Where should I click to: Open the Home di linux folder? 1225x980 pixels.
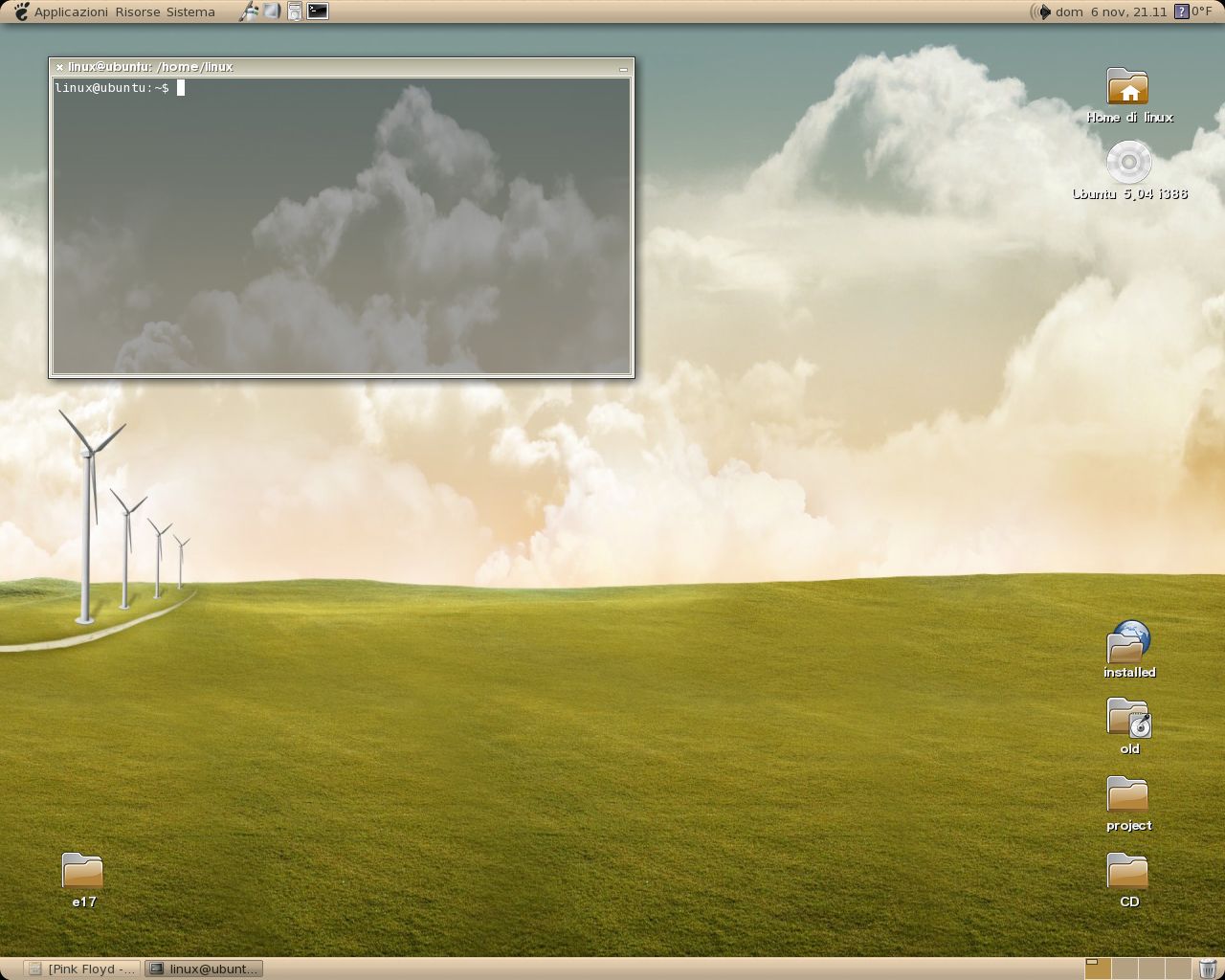(x=1129, y=96)
